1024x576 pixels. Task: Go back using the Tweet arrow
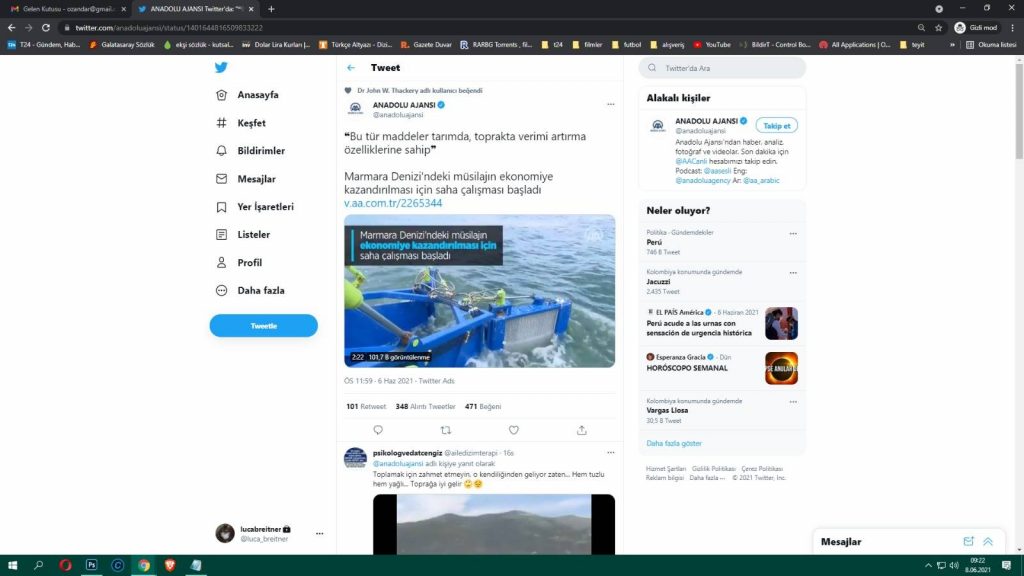point(351,68)
